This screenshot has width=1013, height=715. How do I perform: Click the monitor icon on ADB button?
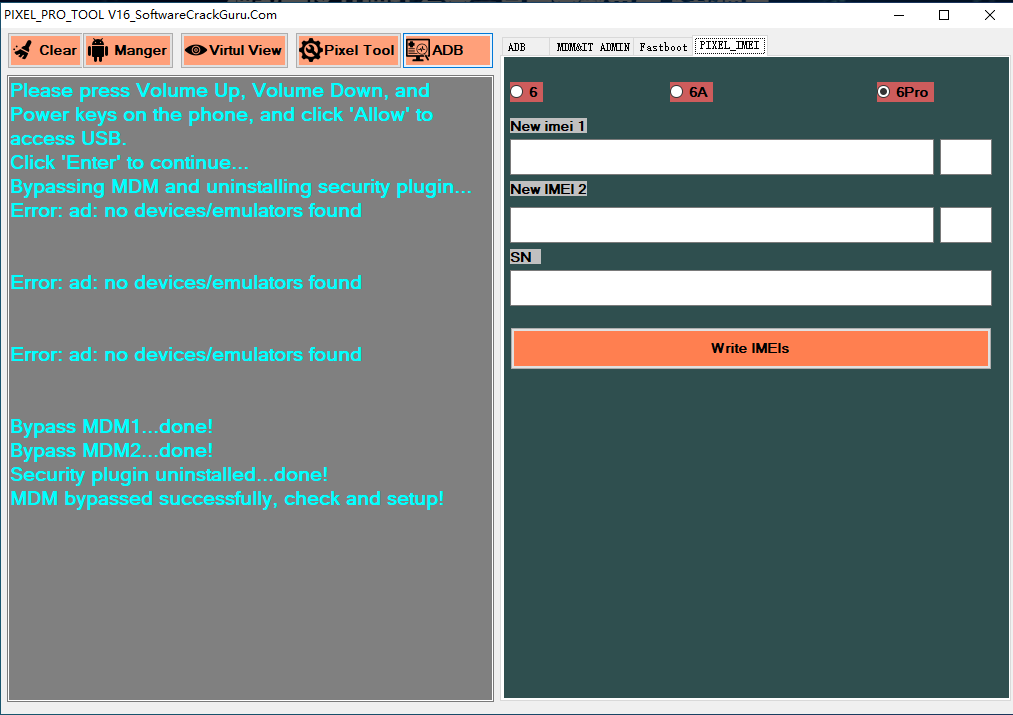(417, 50)
